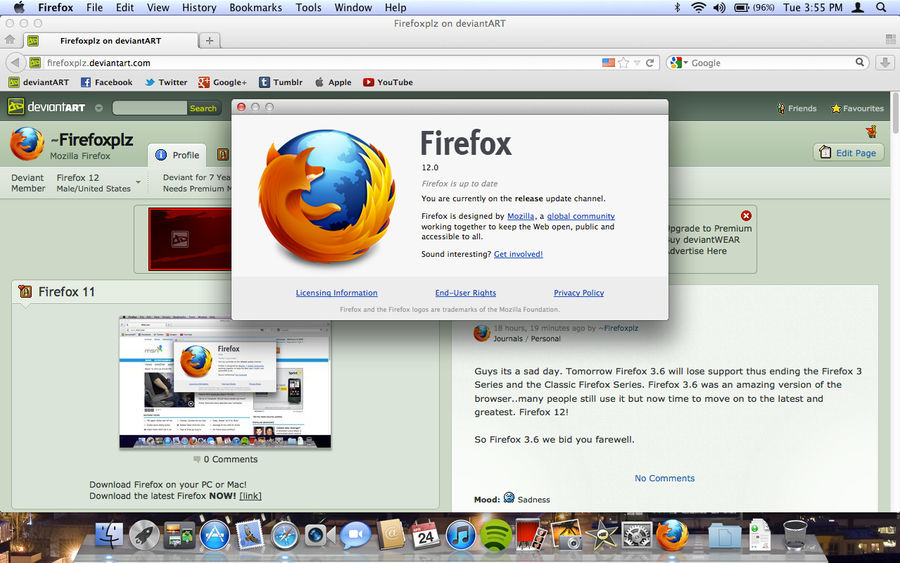Open the deviantART bookmark

(x=38, y=82)
